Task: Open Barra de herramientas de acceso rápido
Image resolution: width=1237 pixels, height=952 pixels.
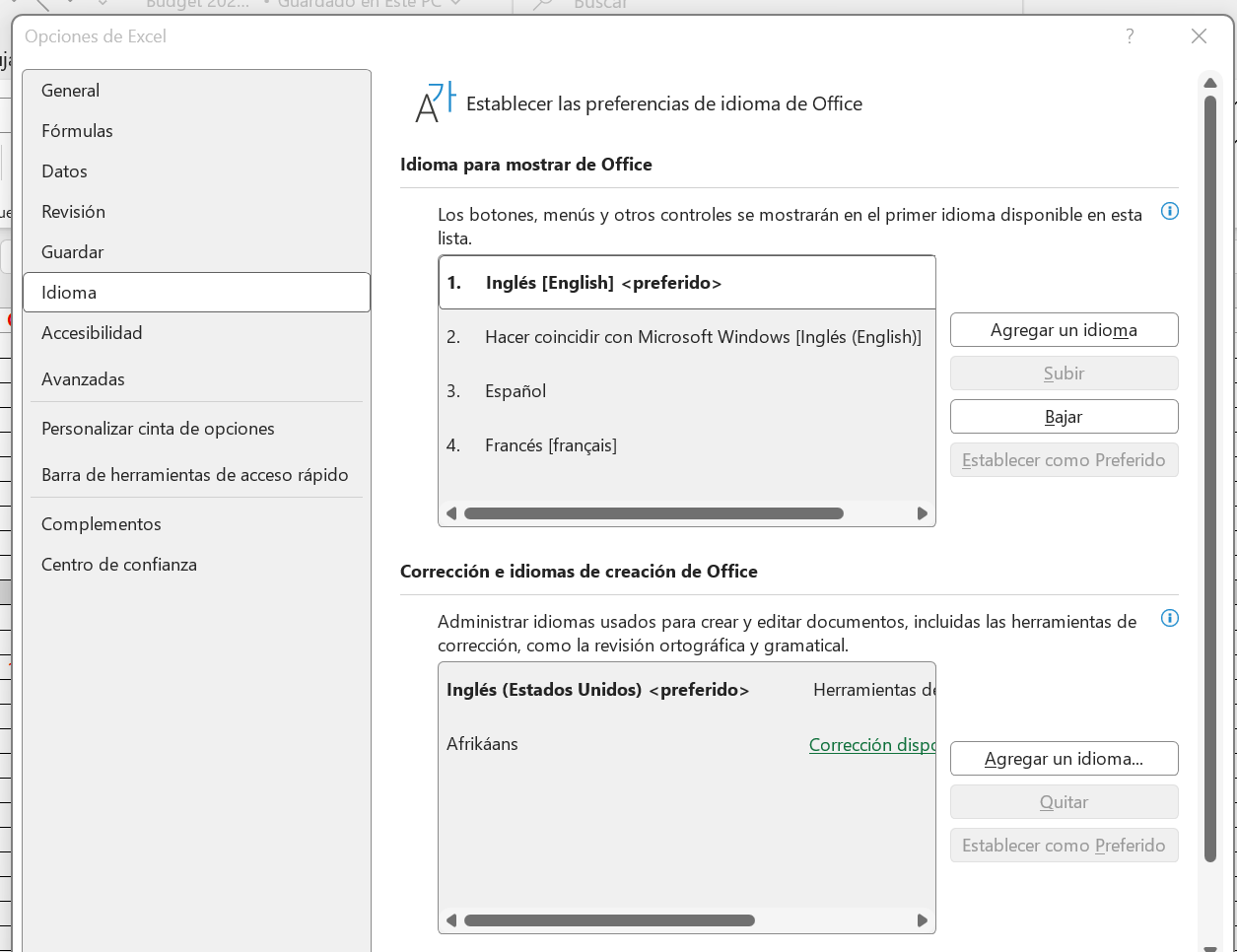Action: [x=196, y=475]
